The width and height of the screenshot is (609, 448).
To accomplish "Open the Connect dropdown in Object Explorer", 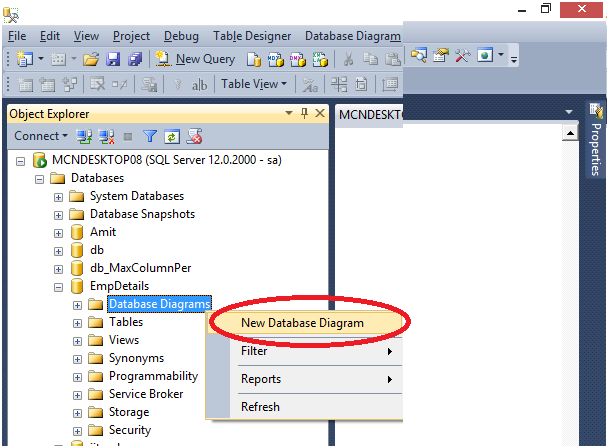I will point(41,136).
